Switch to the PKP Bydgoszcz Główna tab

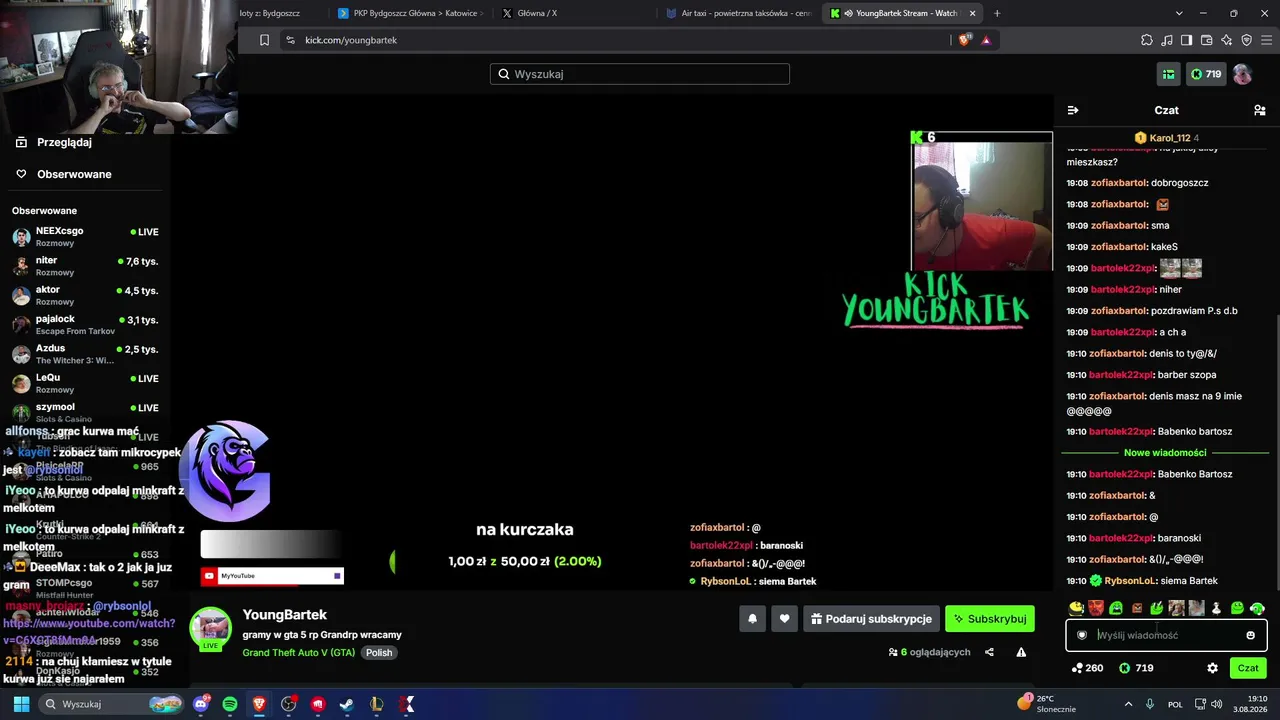(410, 13)
